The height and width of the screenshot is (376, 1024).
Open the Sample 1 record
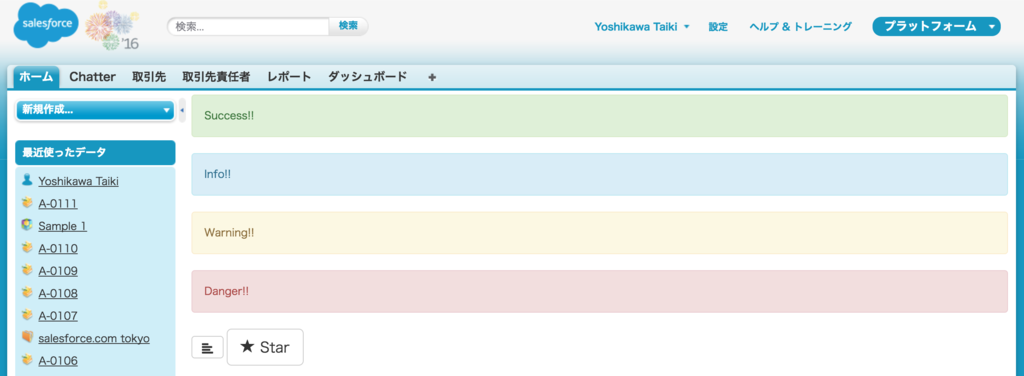click(x=63, y=226)
